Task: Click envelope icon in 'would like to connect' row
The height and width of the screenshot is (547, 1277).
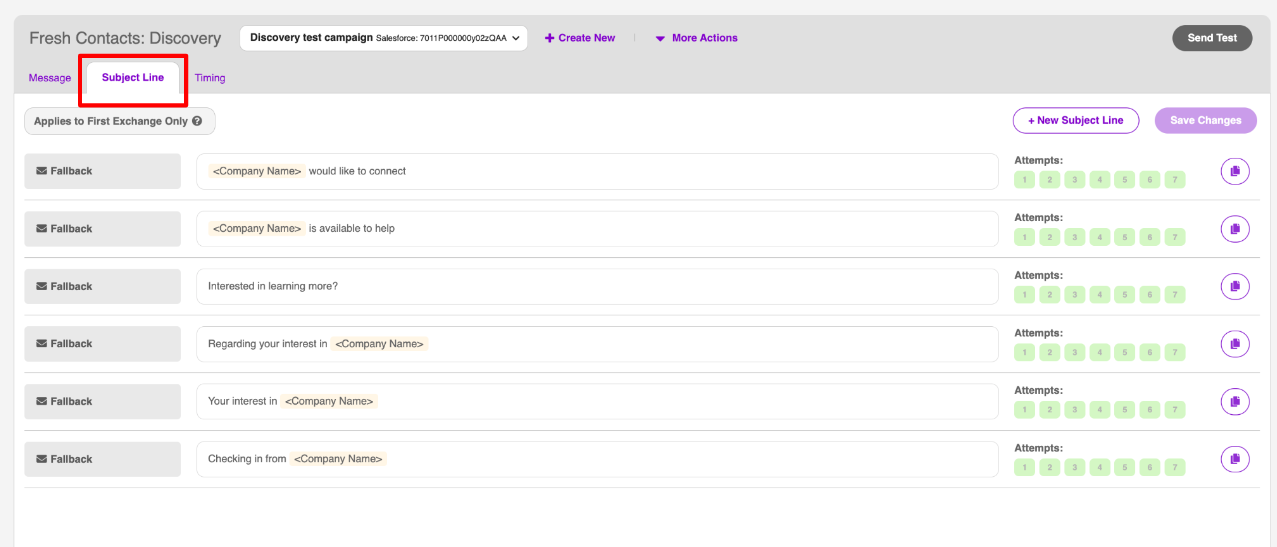Action: pyautogui.click(x=41, y=171)
